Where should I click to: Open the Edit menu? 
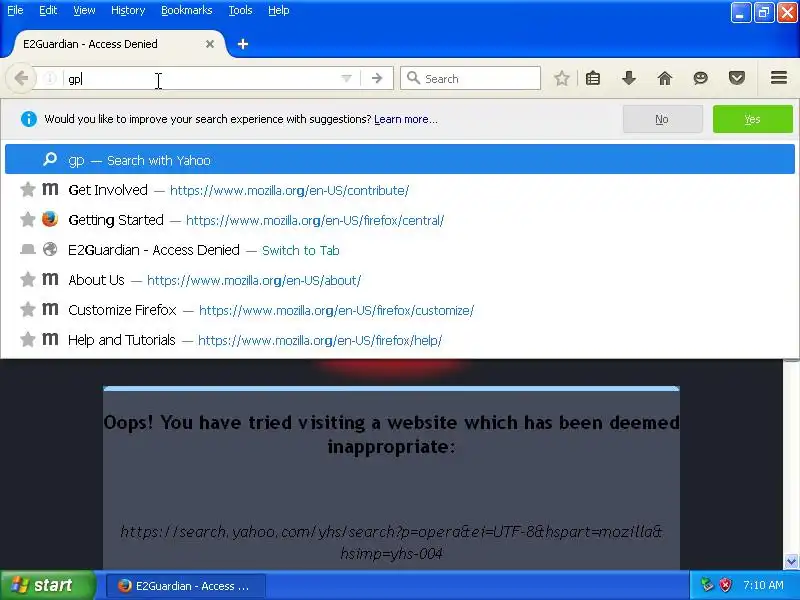(48, 10)
